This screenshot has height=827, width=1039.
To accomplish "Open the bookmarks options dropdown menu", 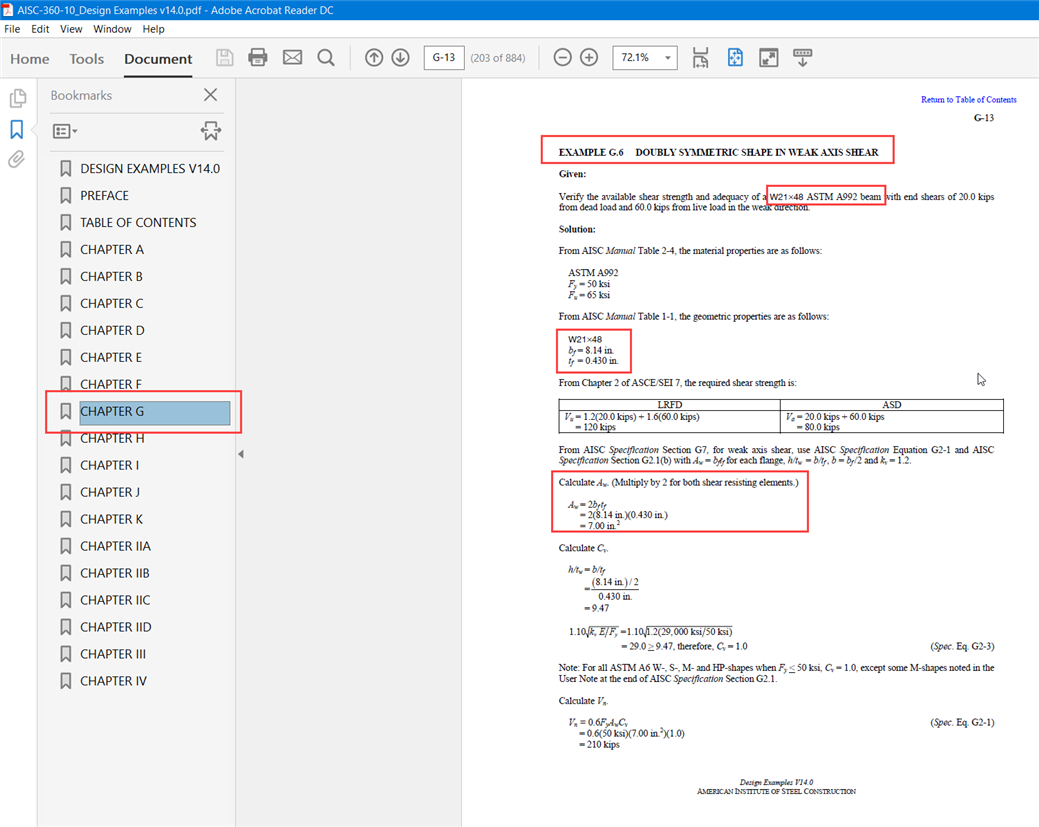I will coord(65,131).
